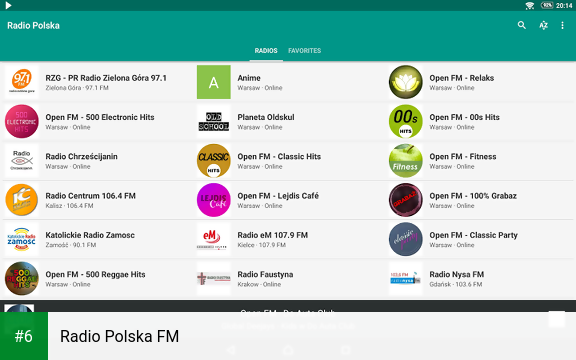This screenshot has height=360, width=576.
Task: Switch to the RADIOS tab
Action: 266,51
